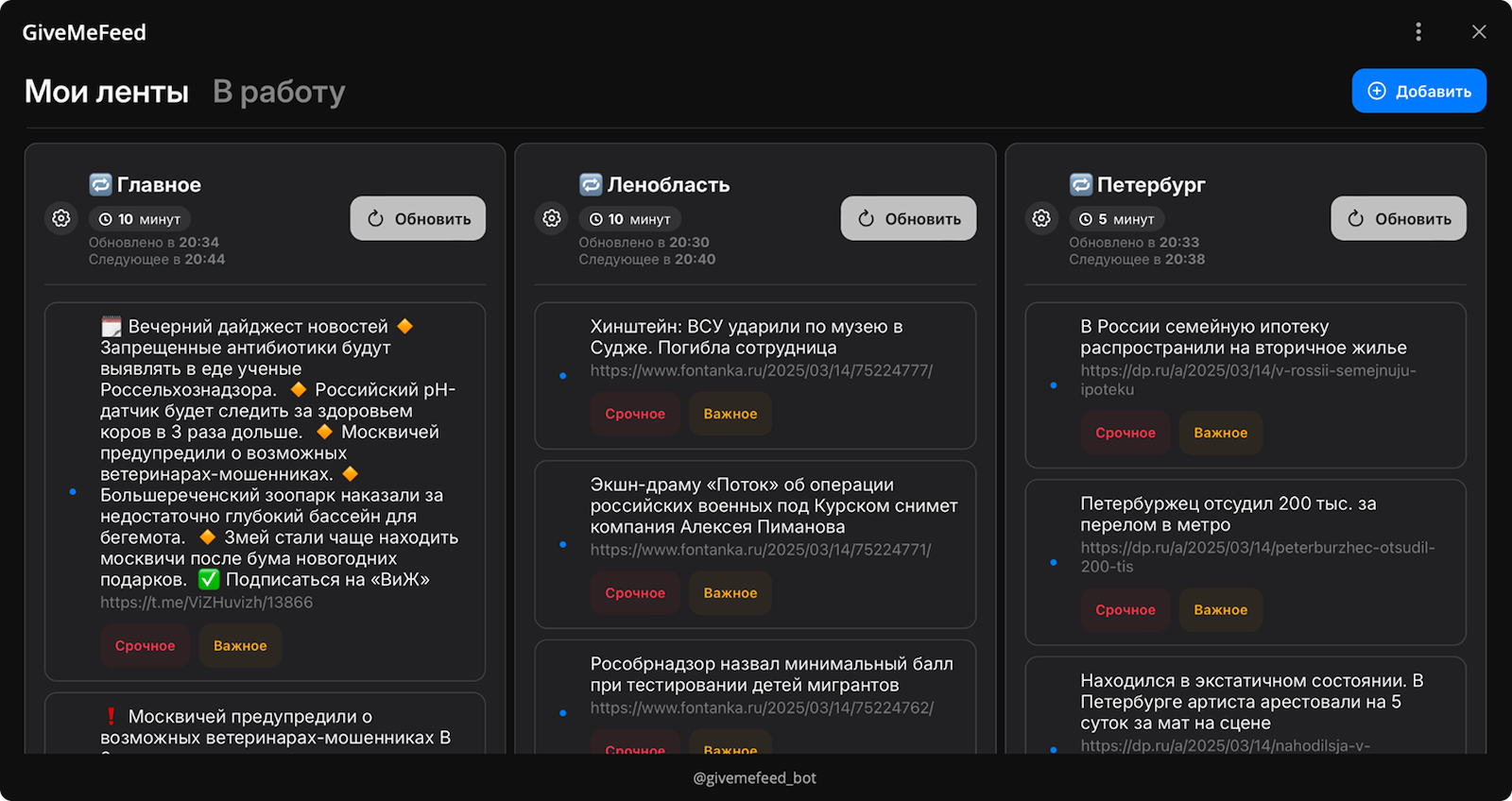1512x801 pixels.
Task: Switch to the В работу tab
Action: click(x=279, y=92)
